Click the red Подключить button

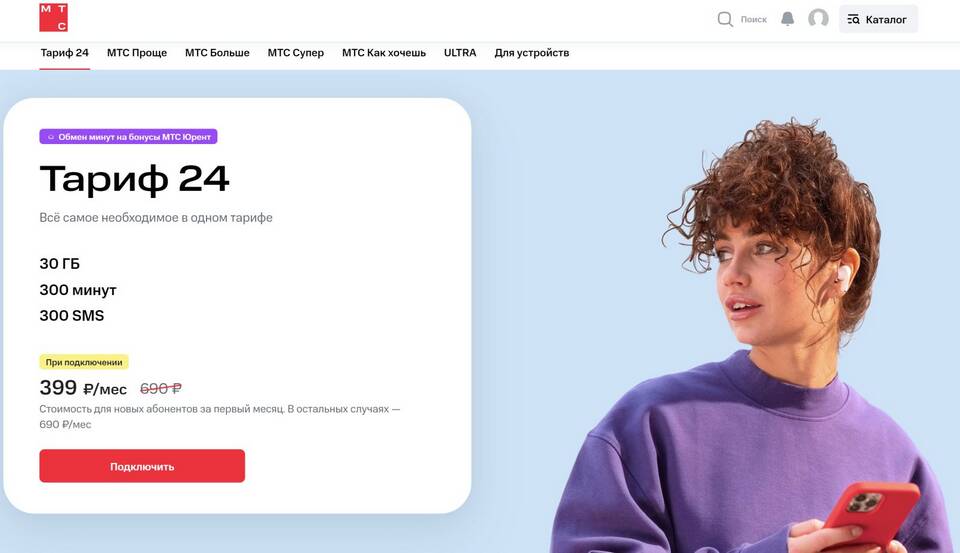tap(142, 466)
